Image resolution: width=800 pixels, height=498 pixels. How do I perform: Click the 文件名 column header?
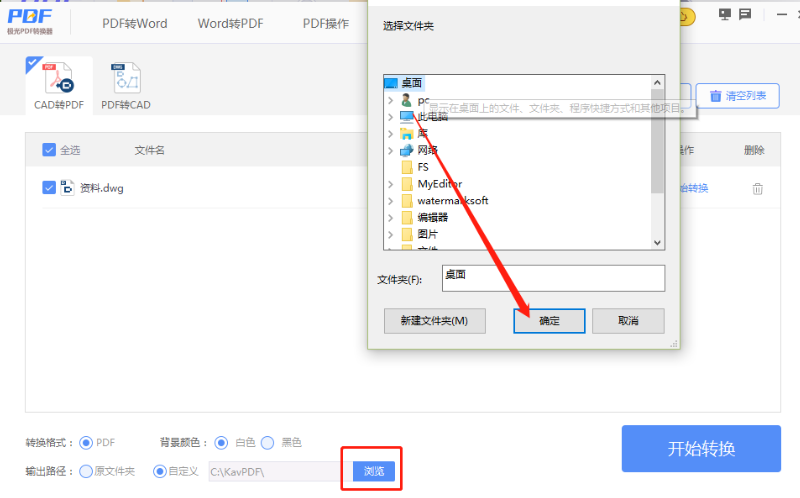(149, 150)
